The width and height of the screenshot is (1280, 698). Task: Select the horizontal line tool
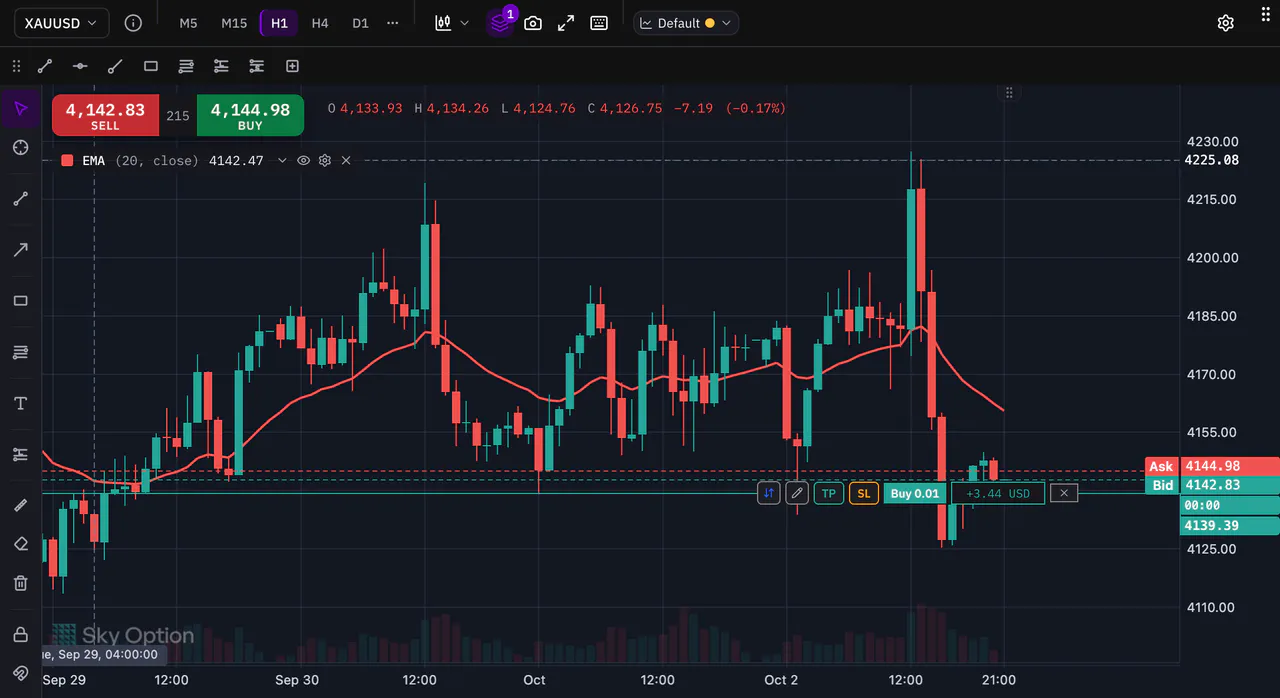point(80,66)
